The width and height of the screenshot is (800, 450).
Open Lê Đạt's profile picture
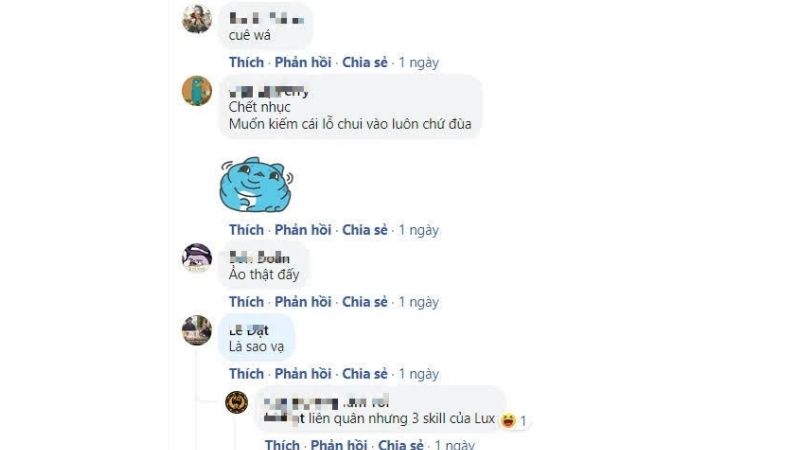(x=197, y=330)
